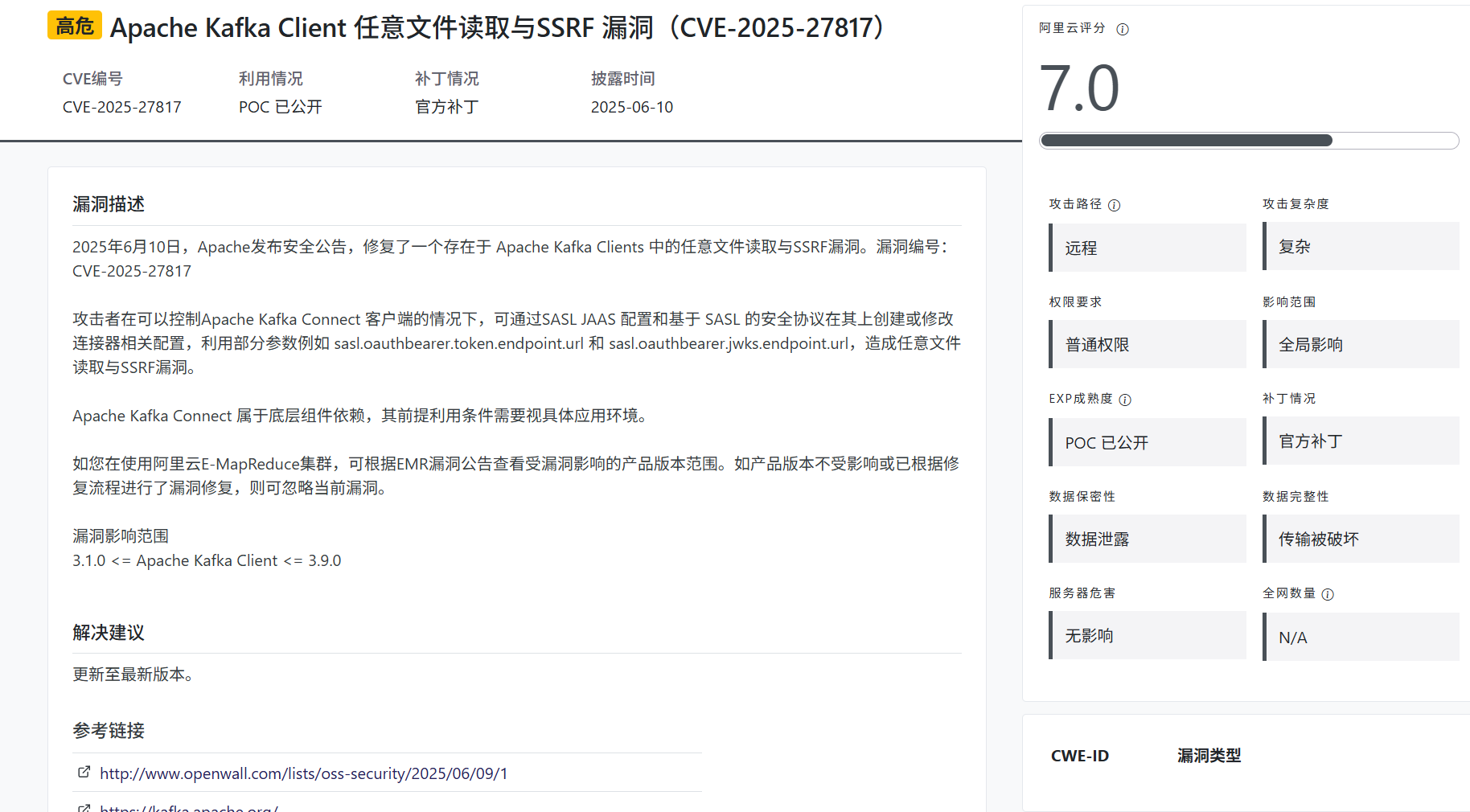Viewport: 1470px width, 812px height.
Task: Click CVE-2025-27817 value under CVE编号
Action: [x=122, y=107]
